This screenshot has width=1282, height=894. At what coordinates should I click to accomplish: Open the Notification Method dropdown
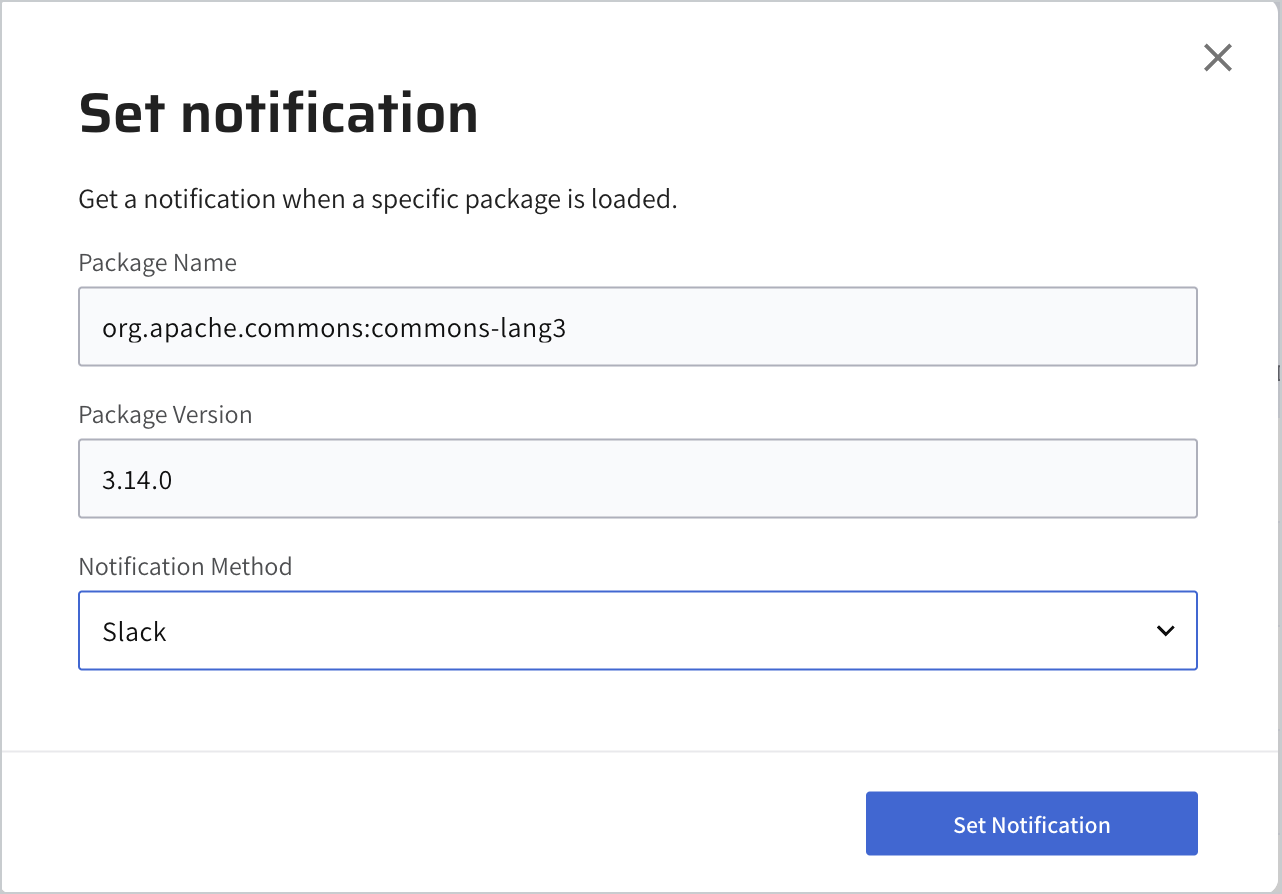pos(637,631)
